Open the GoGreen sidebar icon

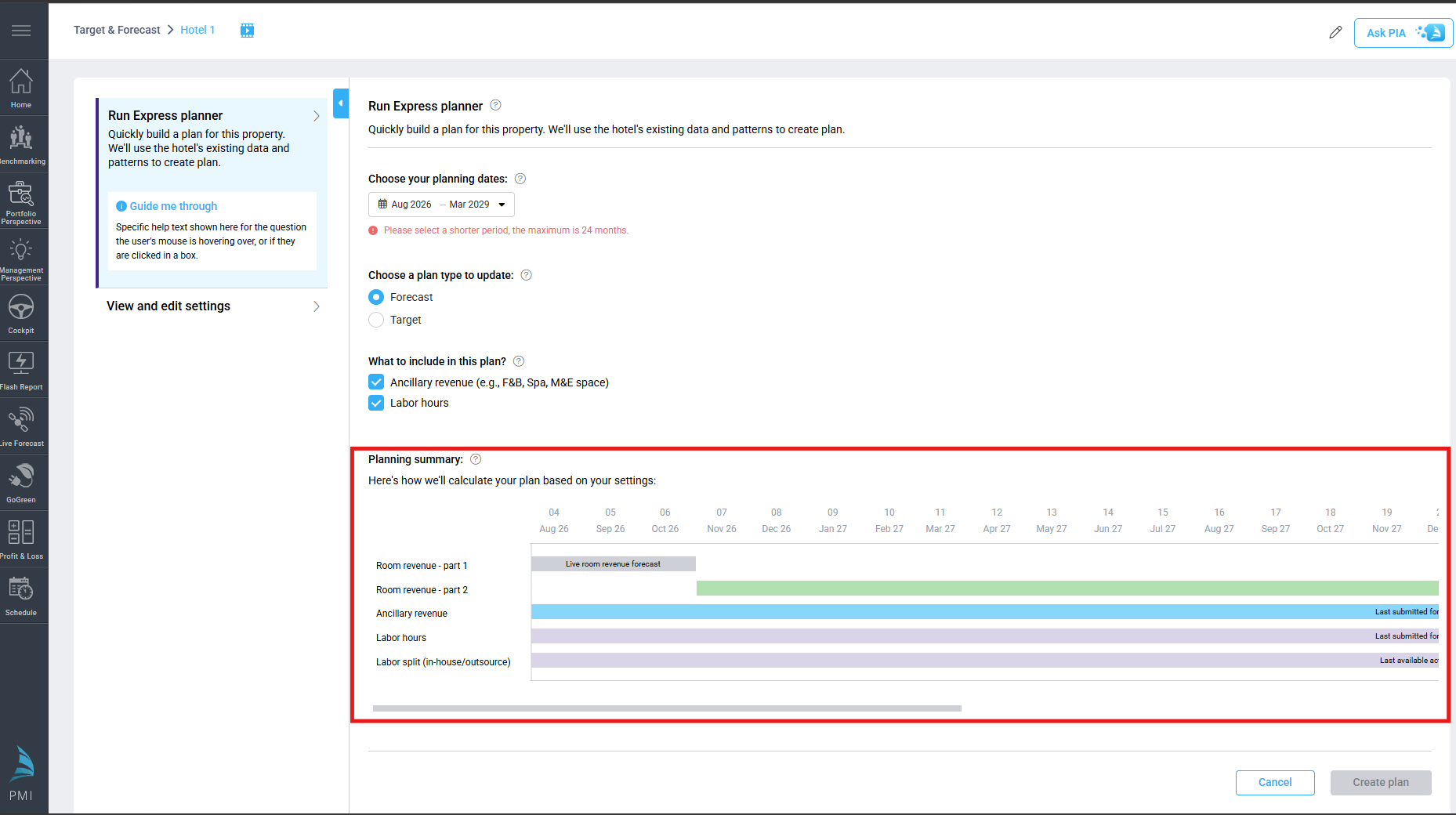click(21, 483)
